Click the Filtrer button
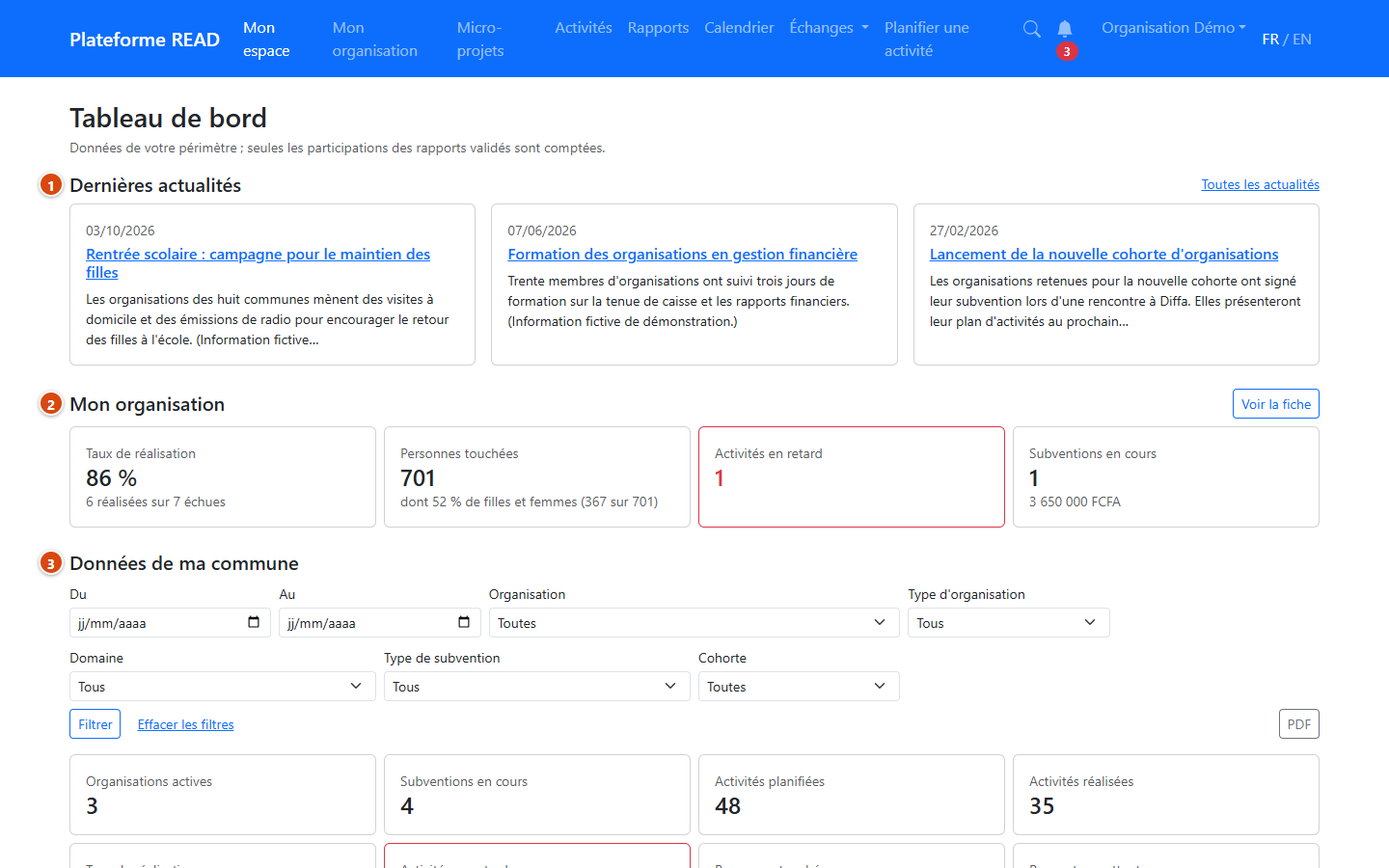The width and height of the screenshot is (1389, 868). click(x=95, y=724)
